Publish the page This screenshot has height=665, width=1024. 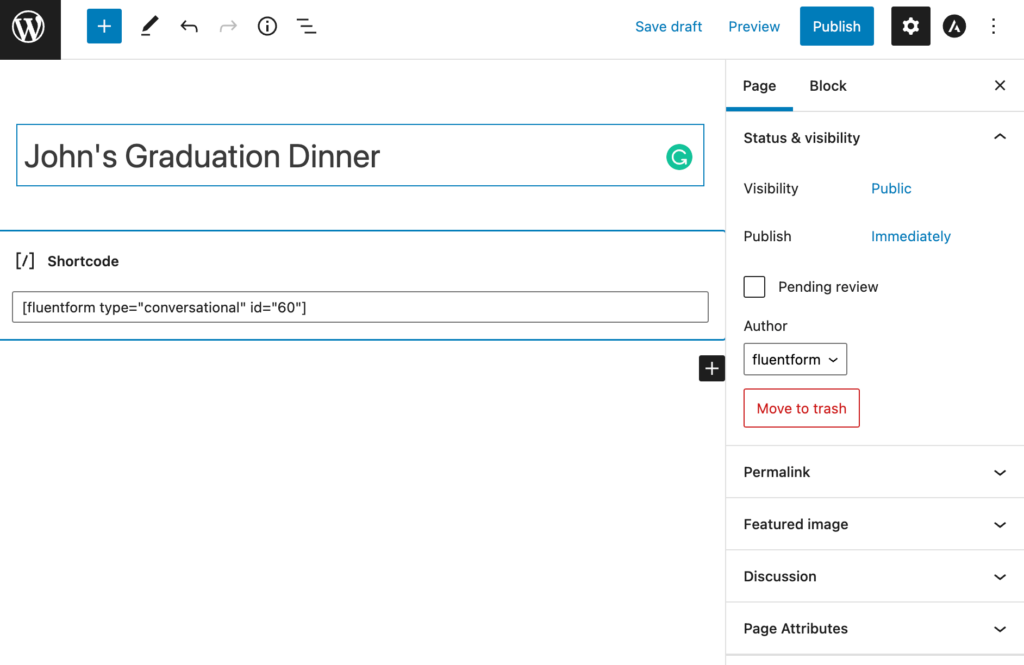click(836, 26)
